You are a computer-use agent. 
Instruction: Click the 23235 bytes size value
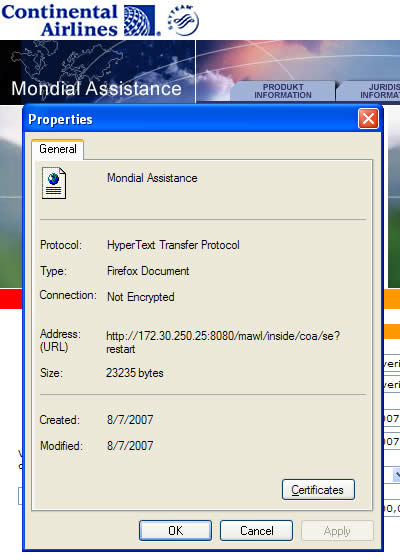135,373
